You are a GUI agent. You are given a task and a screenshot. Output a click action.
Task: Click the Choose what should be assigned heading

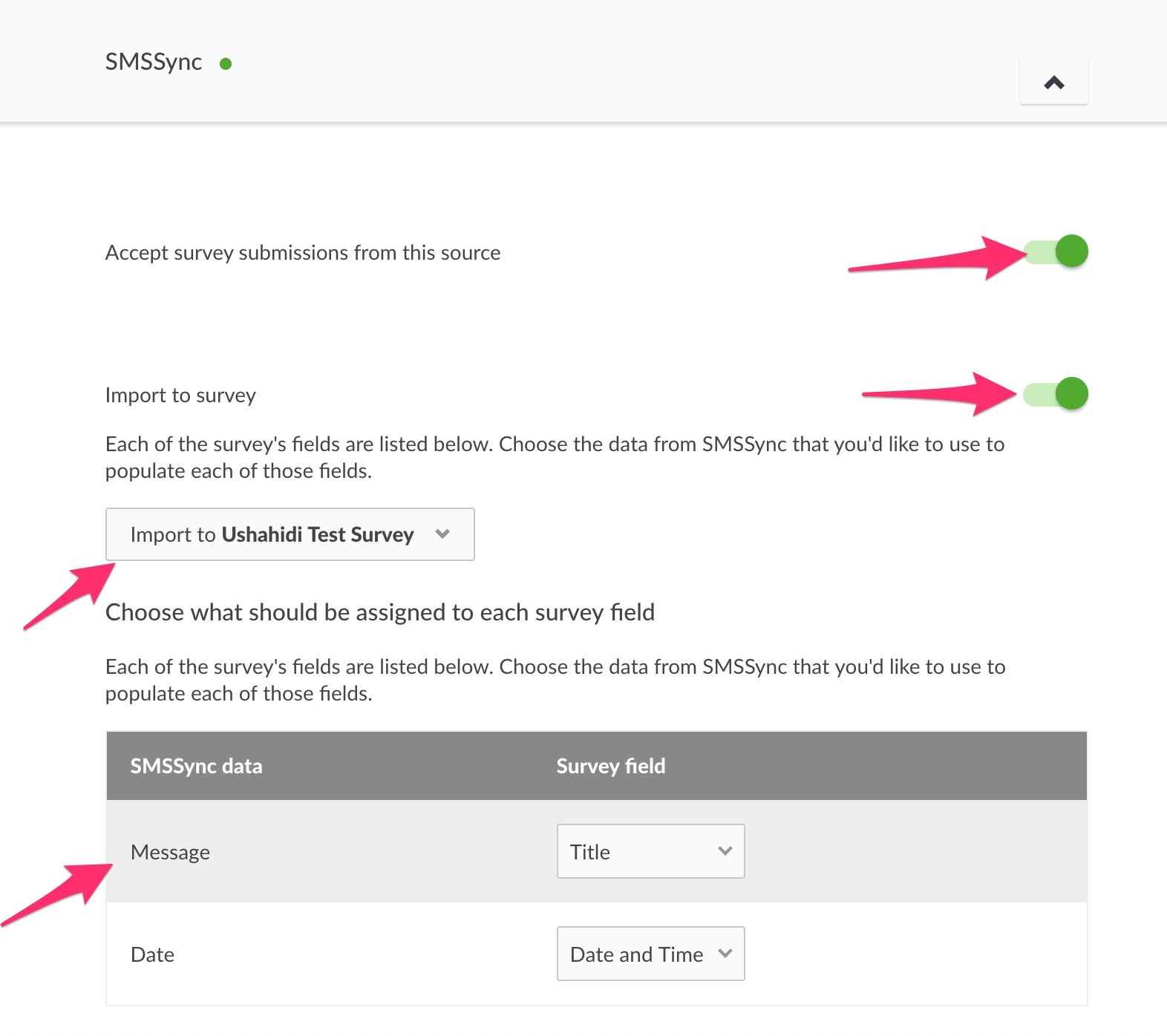(380, 612)
